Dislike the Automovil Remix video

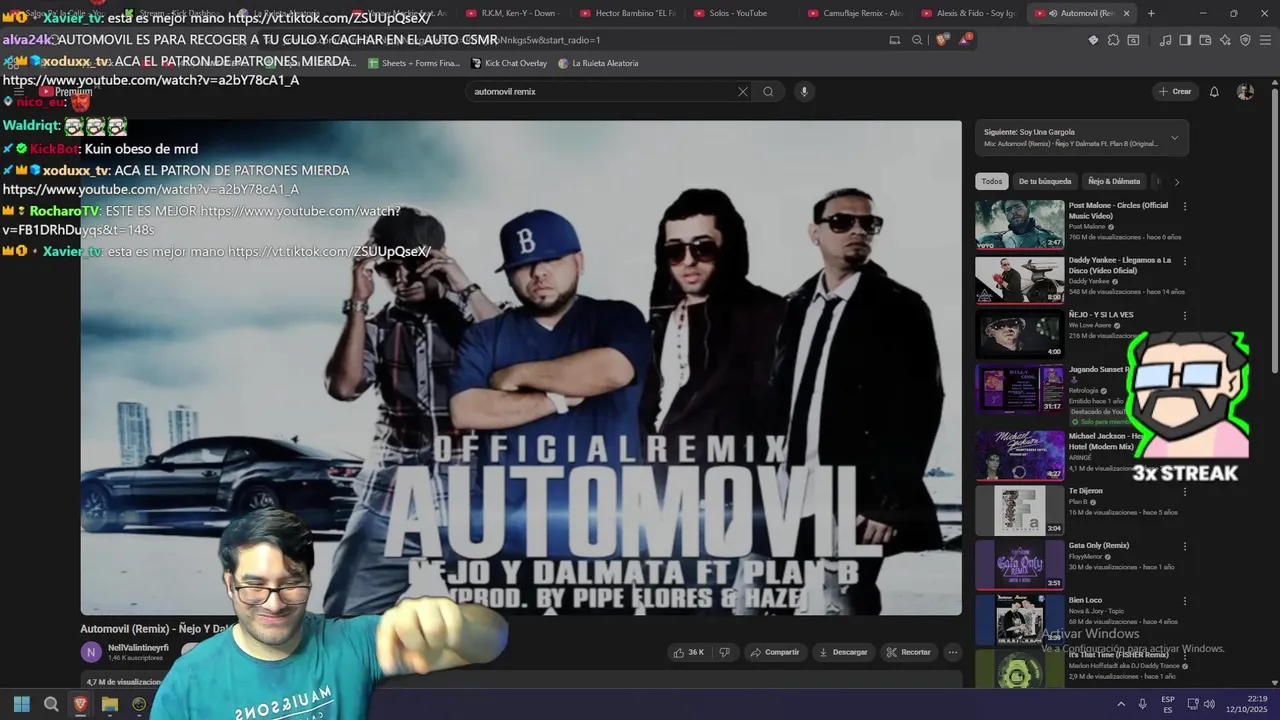[725, 652]
